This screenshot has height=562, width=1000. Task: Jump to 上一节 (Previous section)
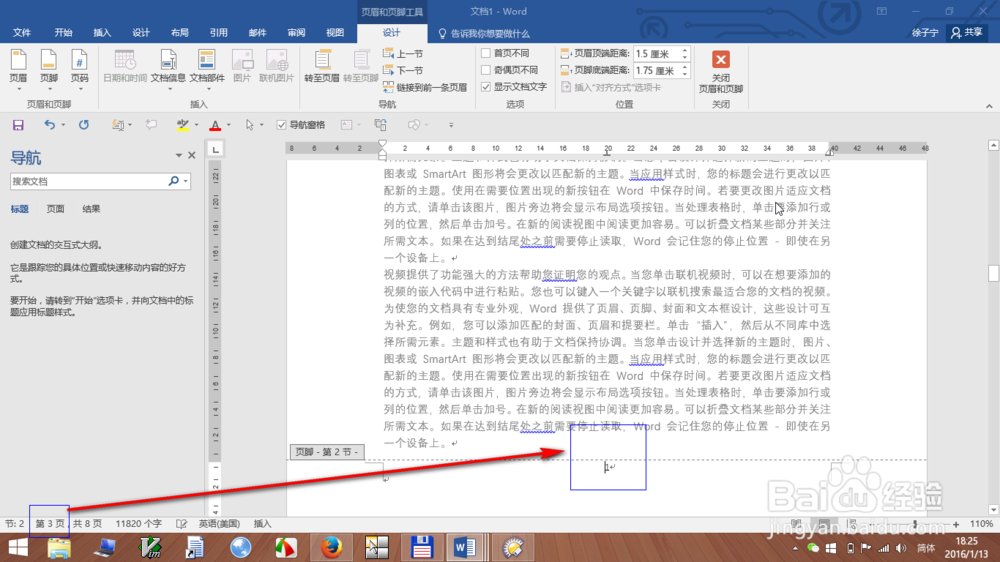click(402, 54)
